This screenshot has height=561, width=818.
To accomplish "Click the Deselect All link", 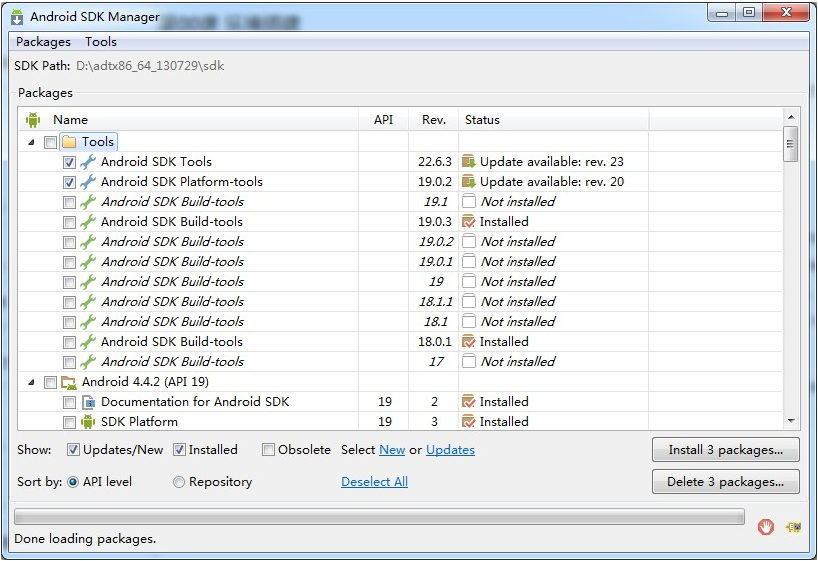I will click(x=375, y=482).
